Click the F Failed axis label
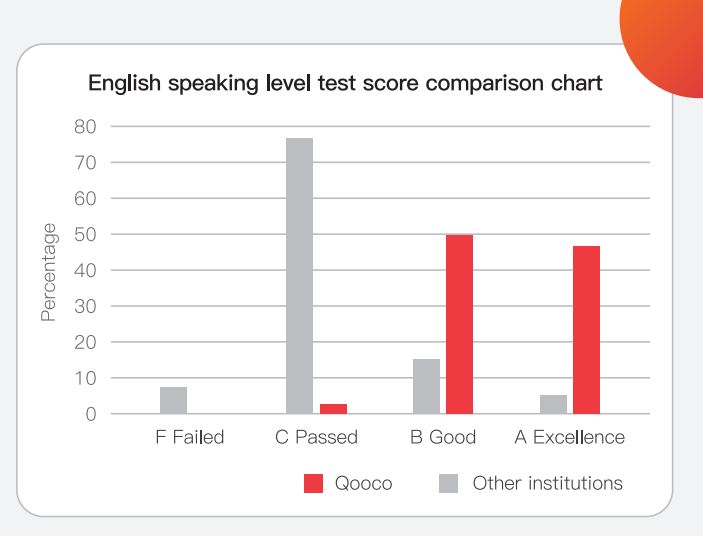 tap(190, 438)
